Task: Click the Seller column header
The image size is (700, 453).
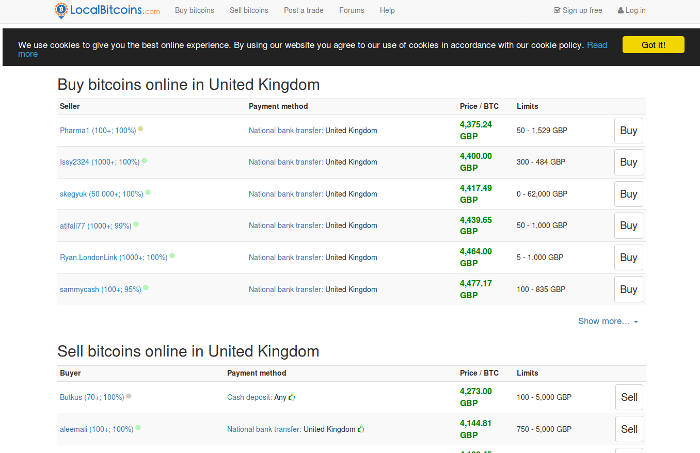Action: [x=70, y=106]
